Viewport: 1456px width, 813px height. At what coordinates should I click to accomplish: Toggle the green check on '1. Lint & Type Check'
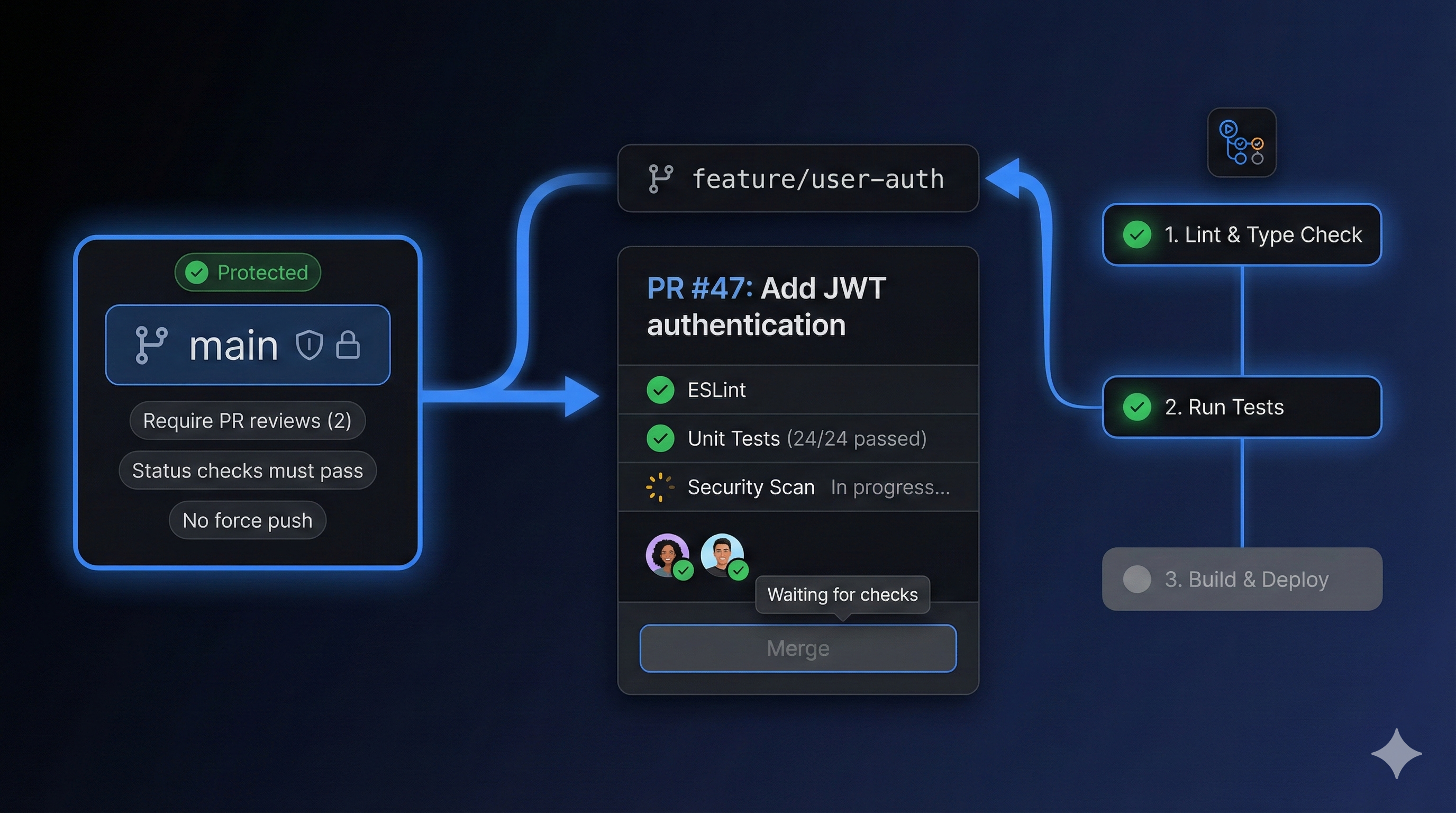1138,234
